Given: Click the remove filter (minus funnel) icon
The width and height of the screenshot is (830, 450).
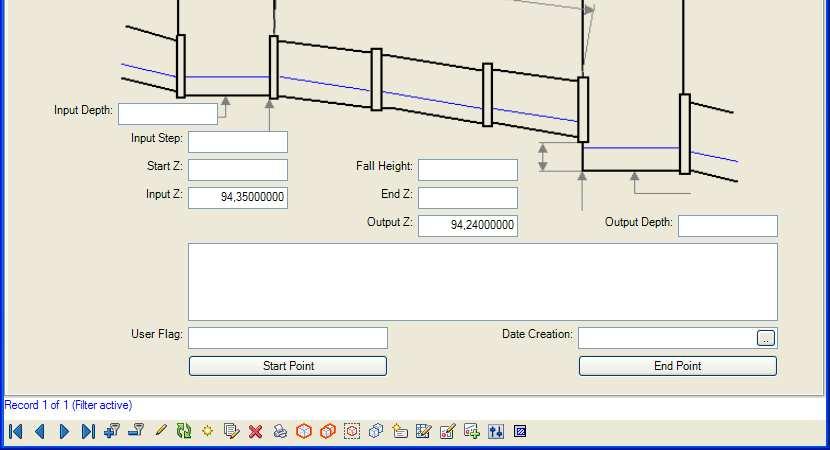Looking at the screenshot, I should pyautogui.click(x=136, y=430).
